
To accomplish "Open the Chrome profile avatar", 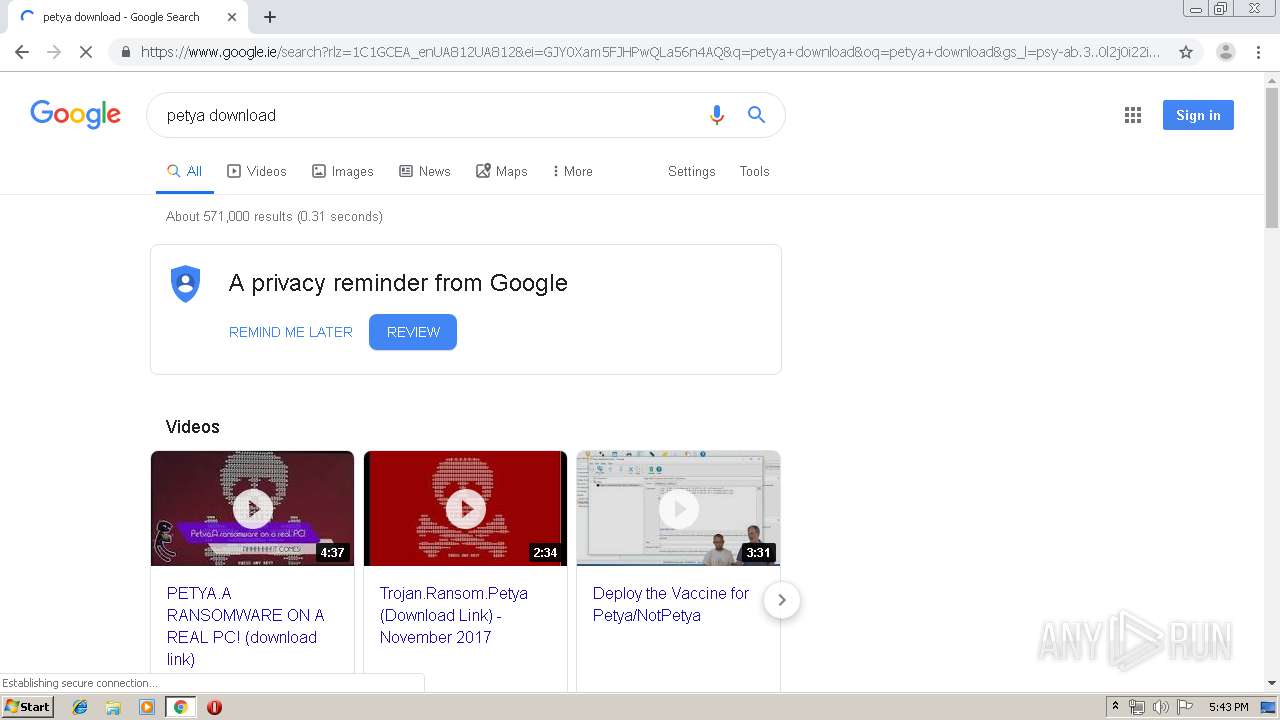I will [1225, 52].
